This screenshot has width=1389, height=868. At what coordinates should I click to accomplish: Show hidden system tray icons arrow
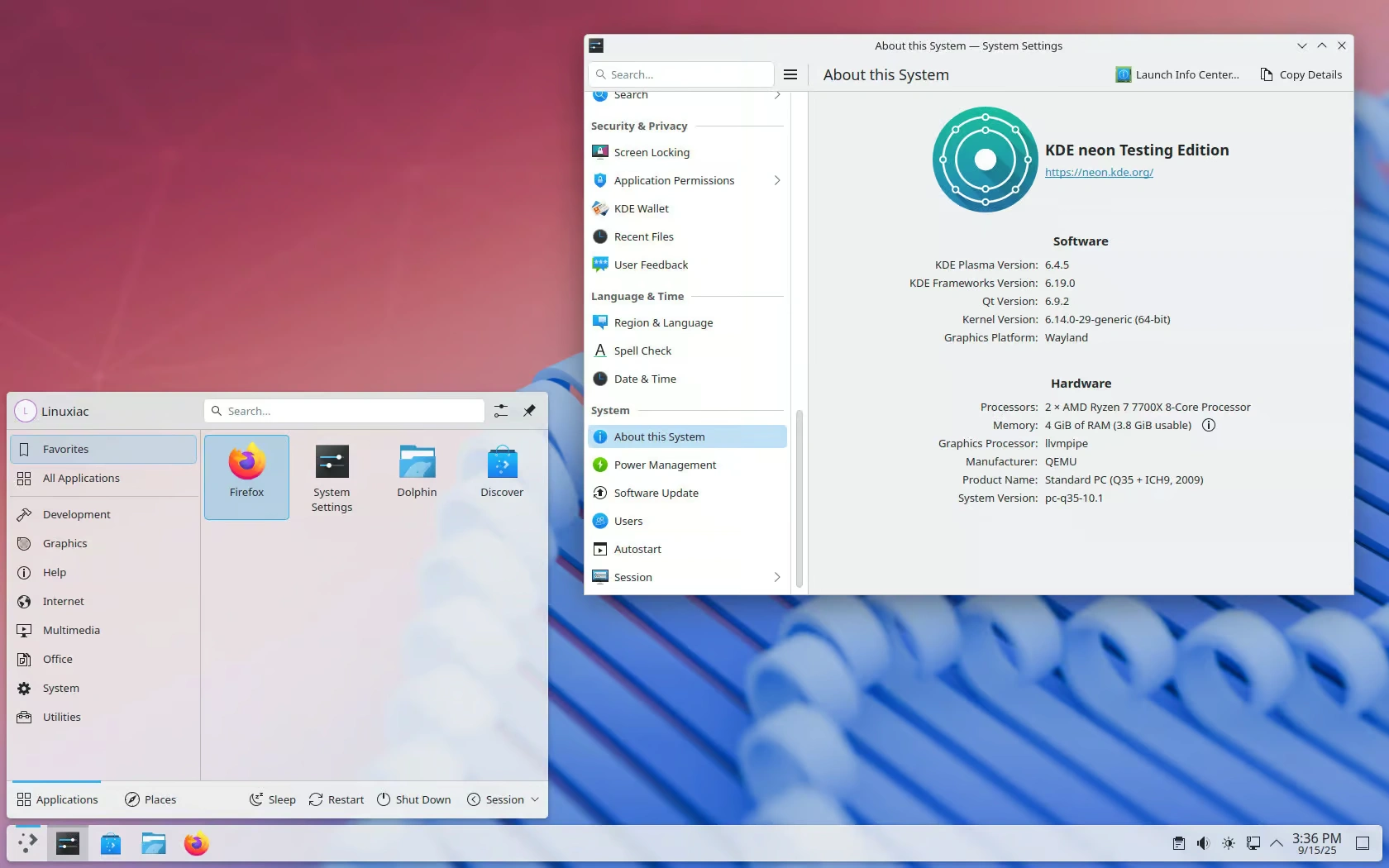(x=1277, y=843)
